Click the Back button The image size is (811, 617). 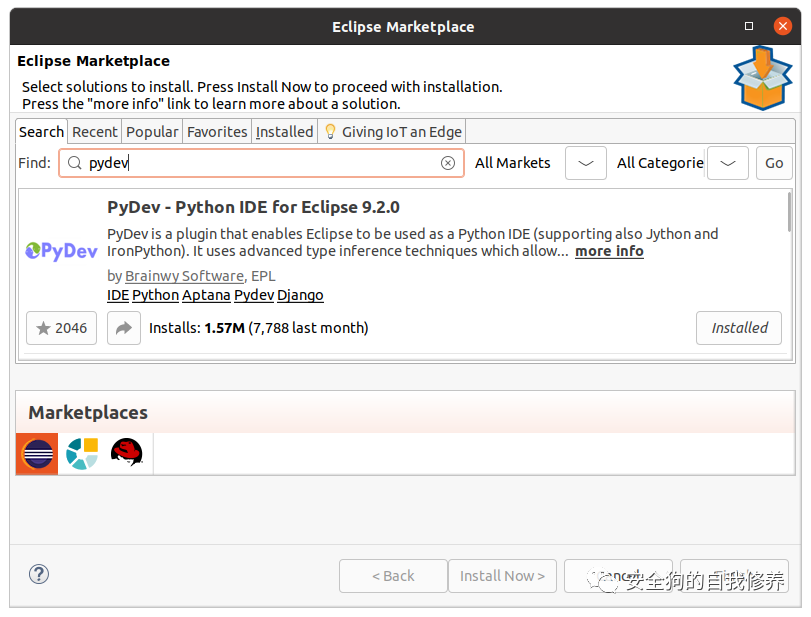pyautogui.click(x=393, y=576)
